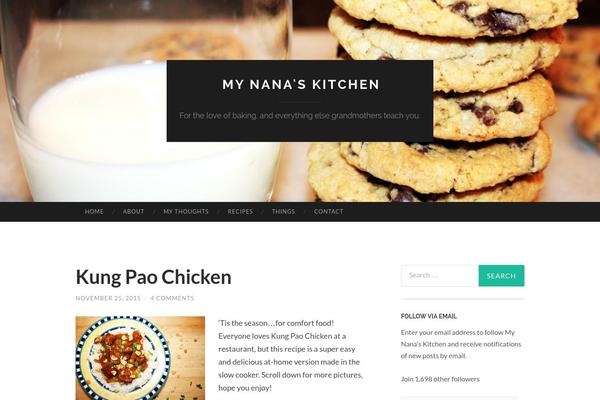Click the 'Join 1,698 other followers' text
The width and height of the screenshot is (600, 400).
point(440,379)
